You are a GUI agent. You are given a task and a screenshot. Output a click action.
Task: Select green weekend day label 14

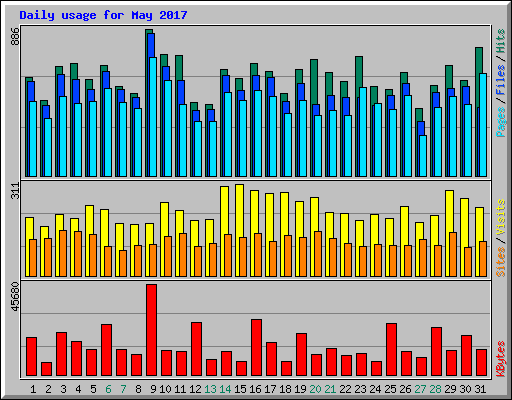pyautogui.click(x=225, y=389)
